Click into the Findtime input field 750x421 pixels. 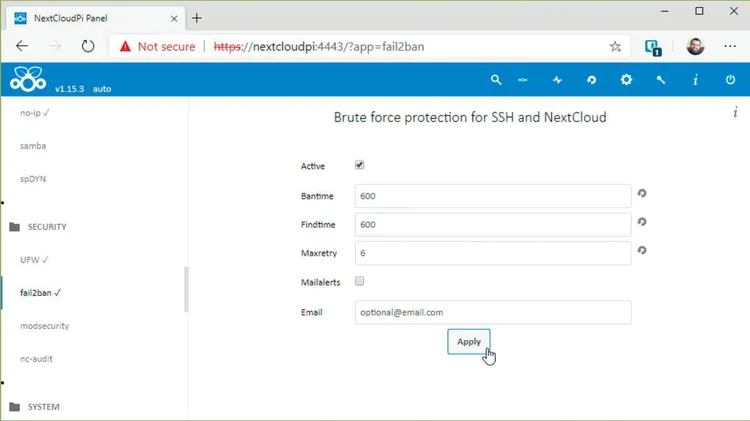(x=493, y=224)
